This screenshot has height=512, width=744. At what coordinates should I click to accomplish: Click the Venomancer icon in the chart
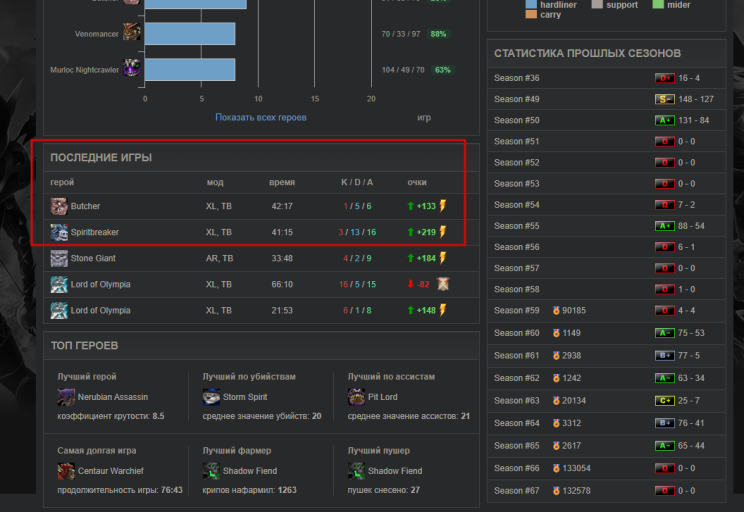click(131, 32)
